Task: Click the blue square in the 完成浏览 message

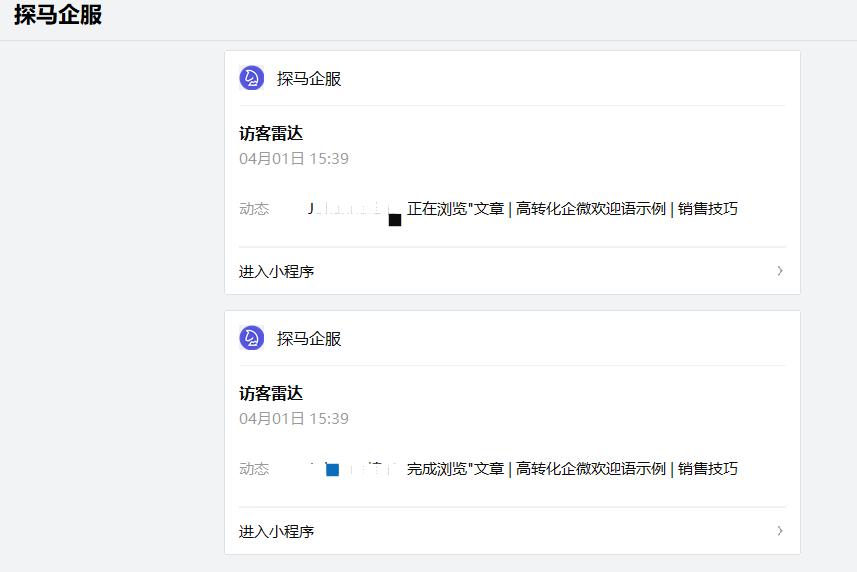Action: tap(333, 470)
